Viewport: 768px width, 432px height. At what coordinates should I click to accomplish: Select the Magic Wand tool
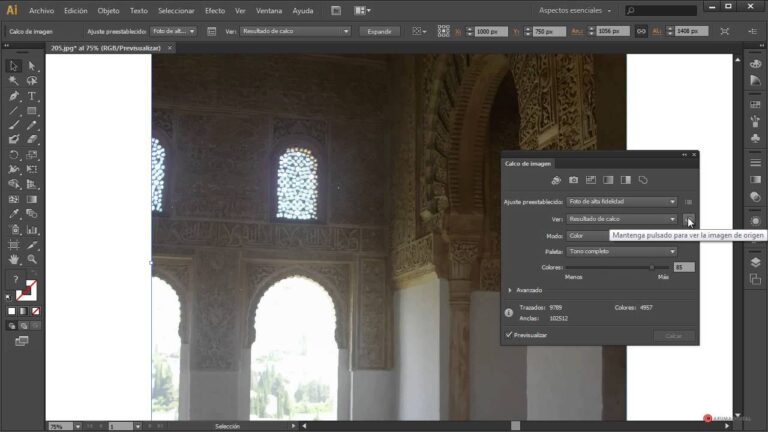pyautogui.click(x=14, y=80)
